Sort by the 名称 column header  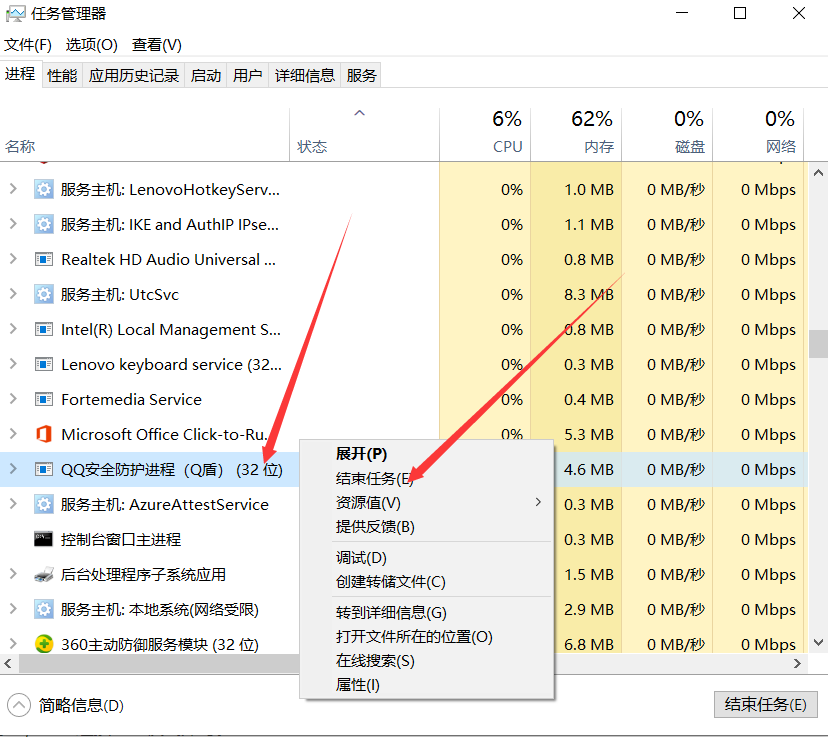[144, 135]
